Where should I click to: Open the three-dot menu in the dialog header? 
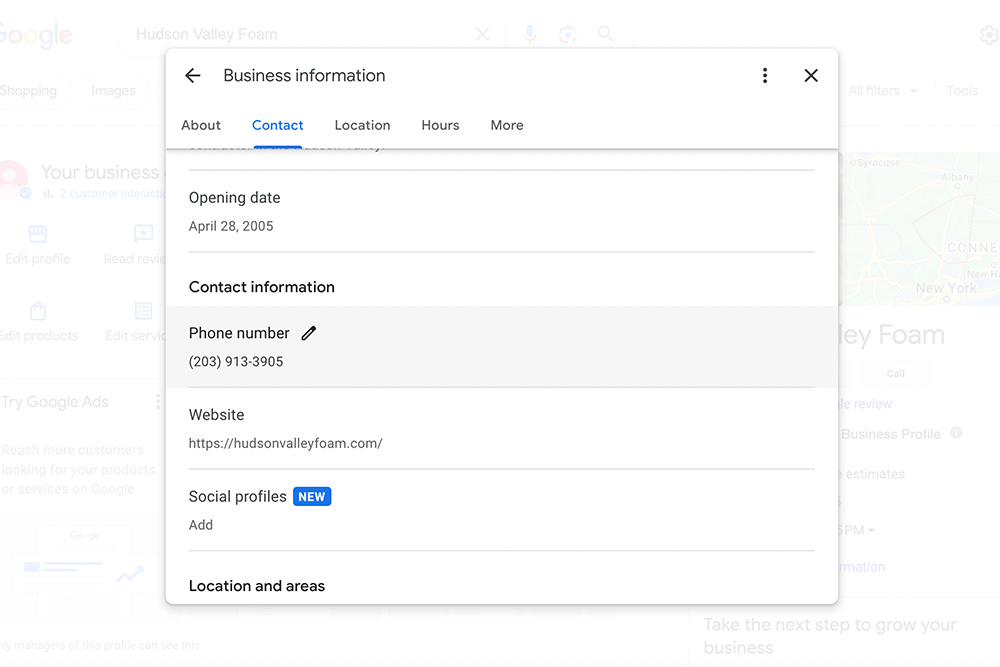point(765,75)
